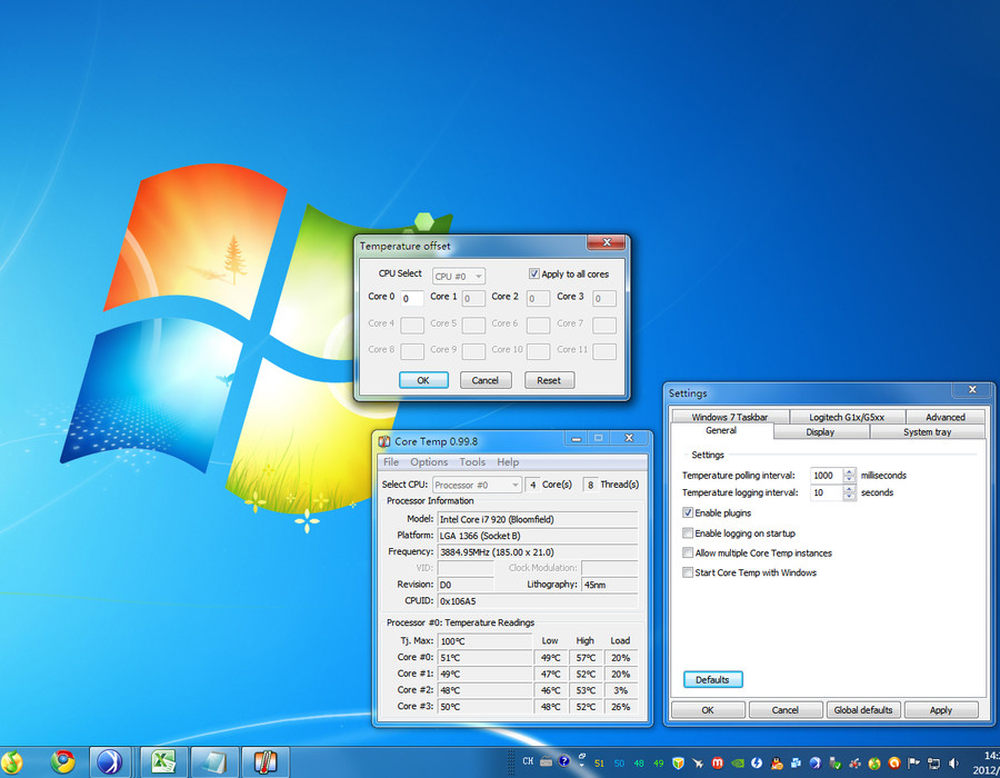Click the green music player taskbar icon
1000x778 pixels.
tap(11, 763)
